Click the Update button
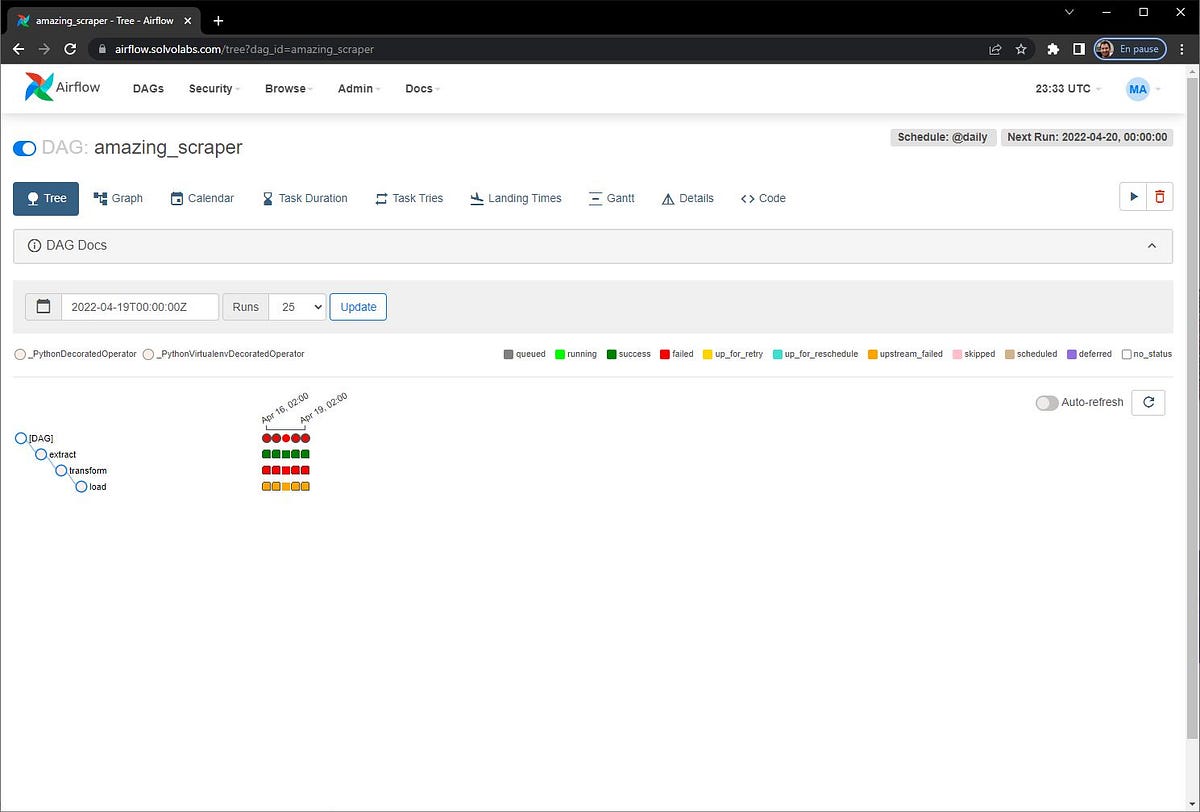The image size is (1200, 812). (357, 306)
